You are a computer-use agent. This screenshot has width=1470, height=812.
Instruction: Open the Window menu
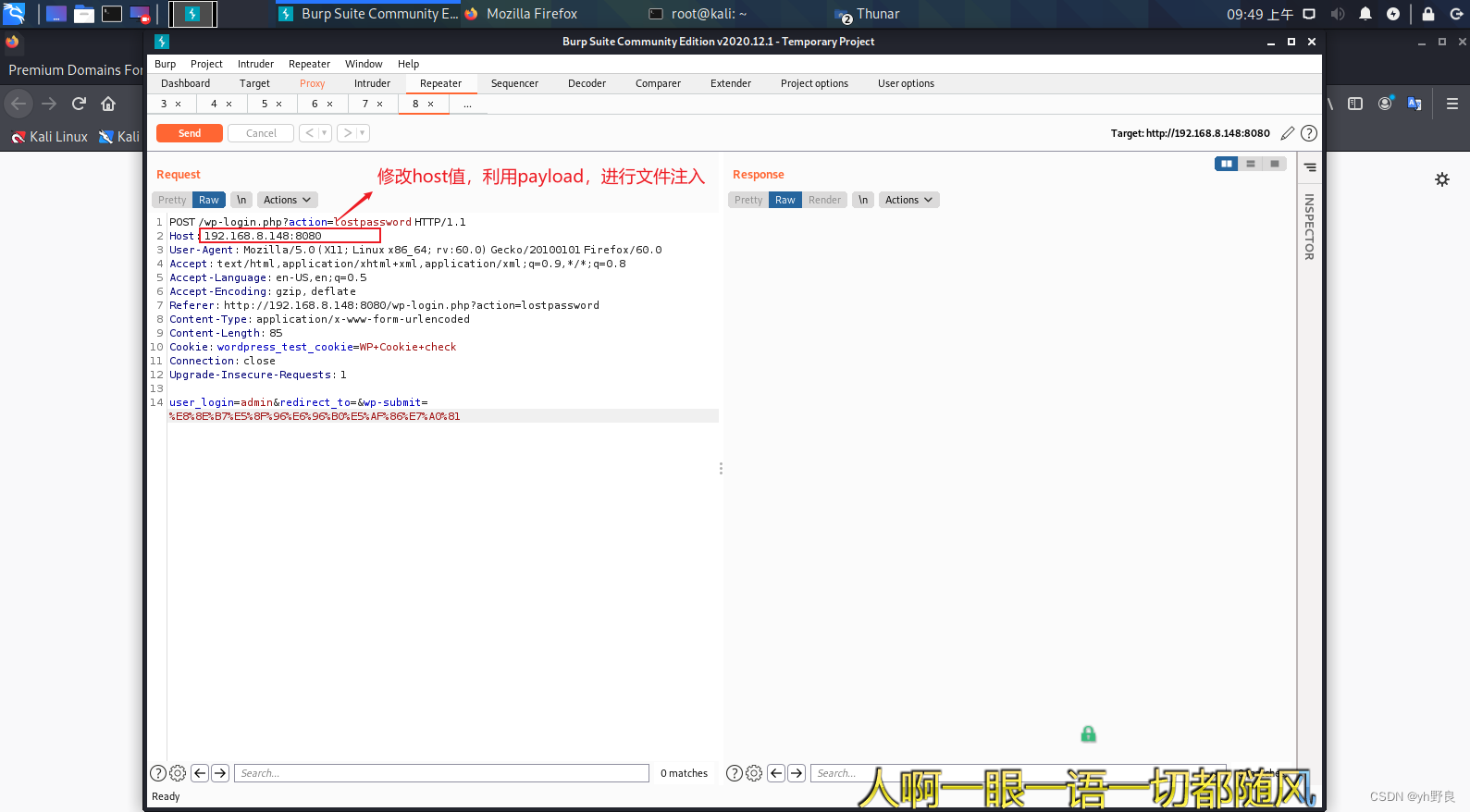pos(364,64)
